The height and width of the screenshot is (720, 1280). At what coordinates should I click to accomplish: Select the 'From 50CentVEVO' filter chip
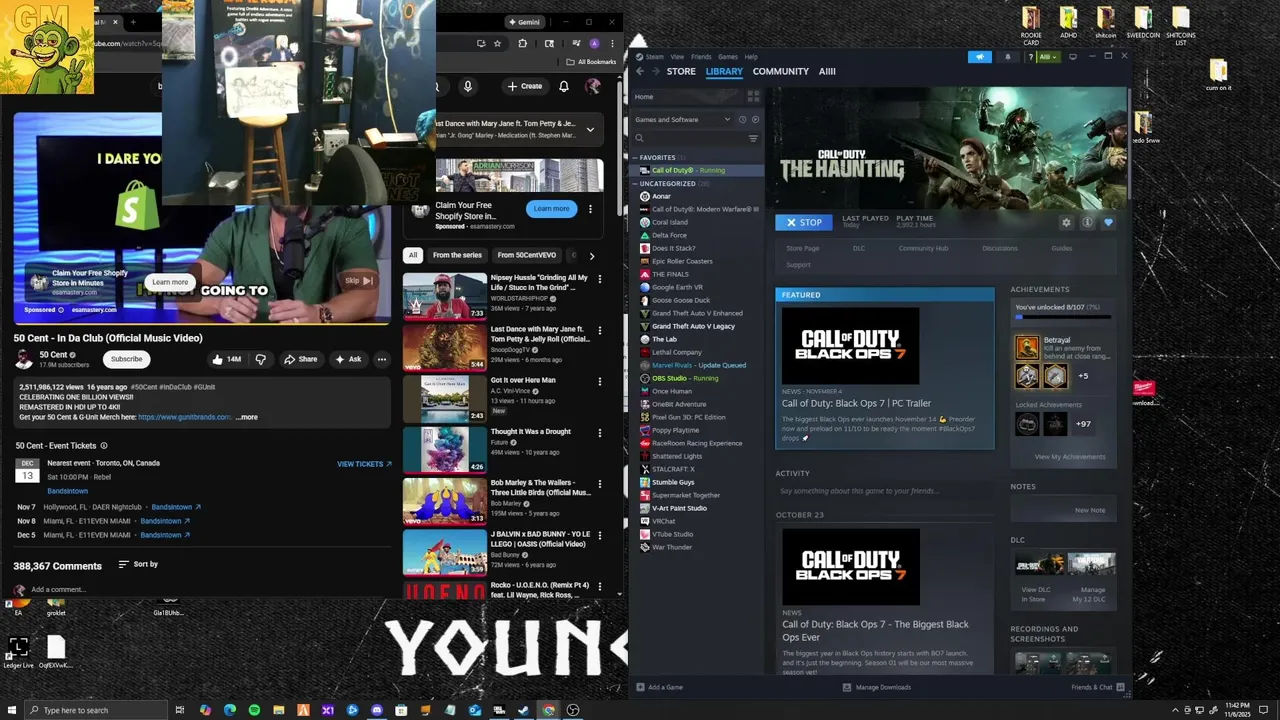[526, 255]
